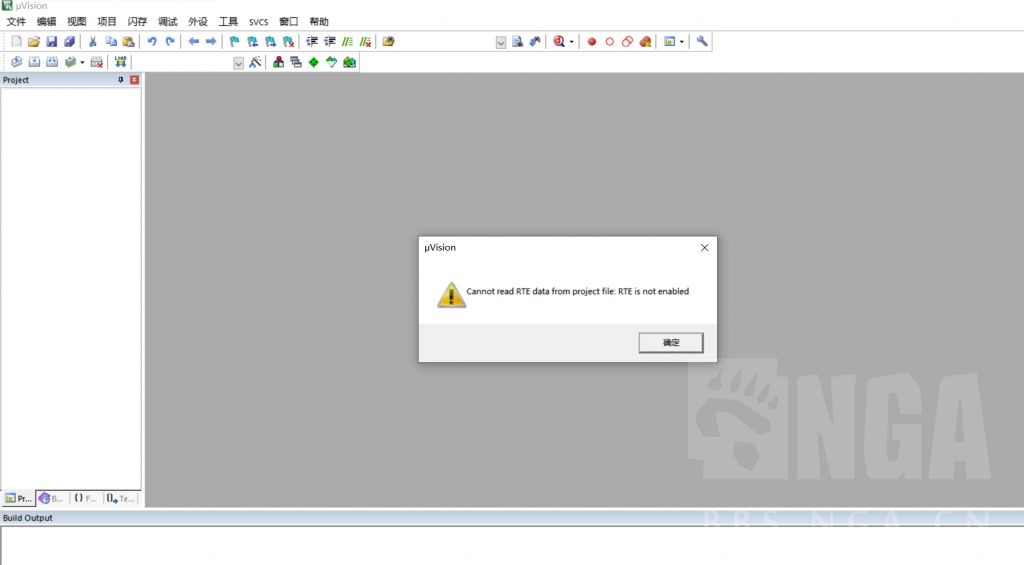Click the Manage Multi-Project Workspace icon

coord(296,62)
